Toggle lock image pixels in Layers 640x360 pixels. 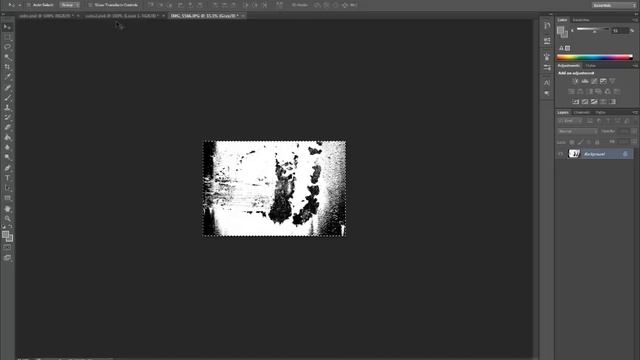pyautogui.click(x=580, y=142)
